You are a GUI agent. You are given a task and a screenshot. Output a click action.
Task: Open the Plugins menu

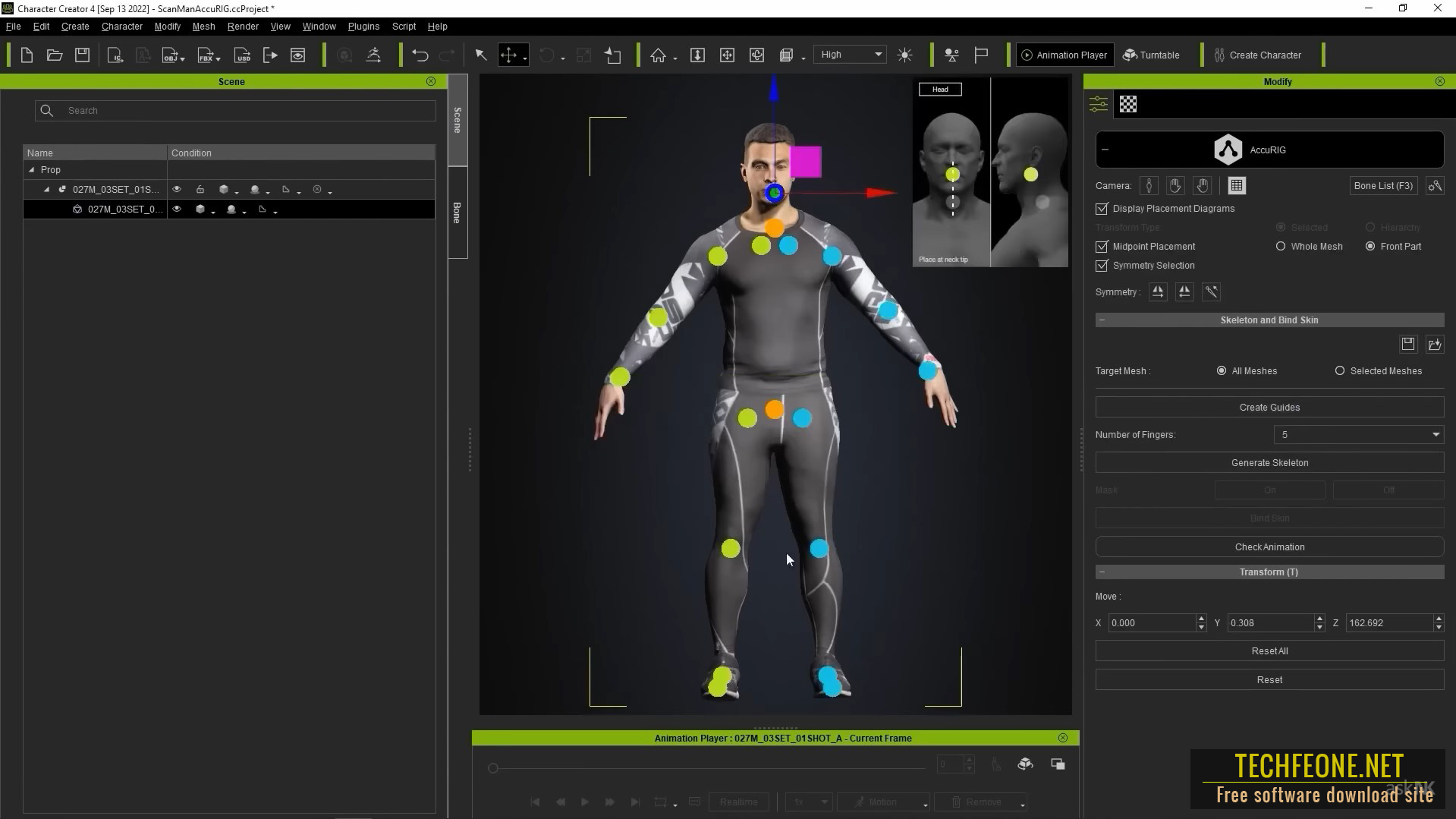tap(363, 26)
